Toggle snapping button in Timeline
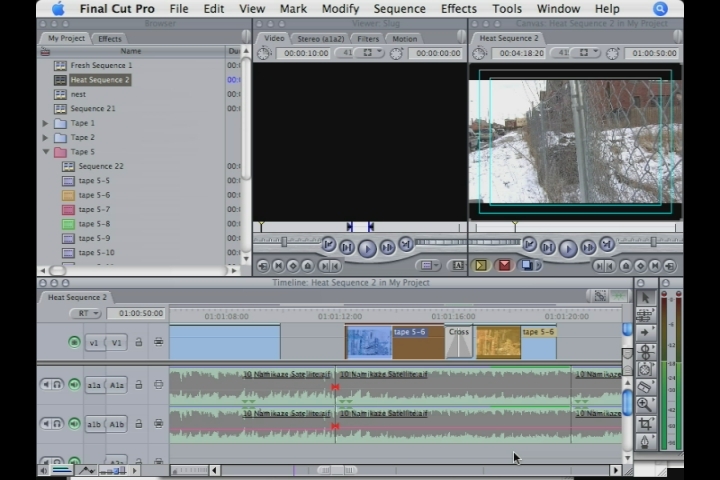This screenshot has height=480, width=720. click(618, 296)
